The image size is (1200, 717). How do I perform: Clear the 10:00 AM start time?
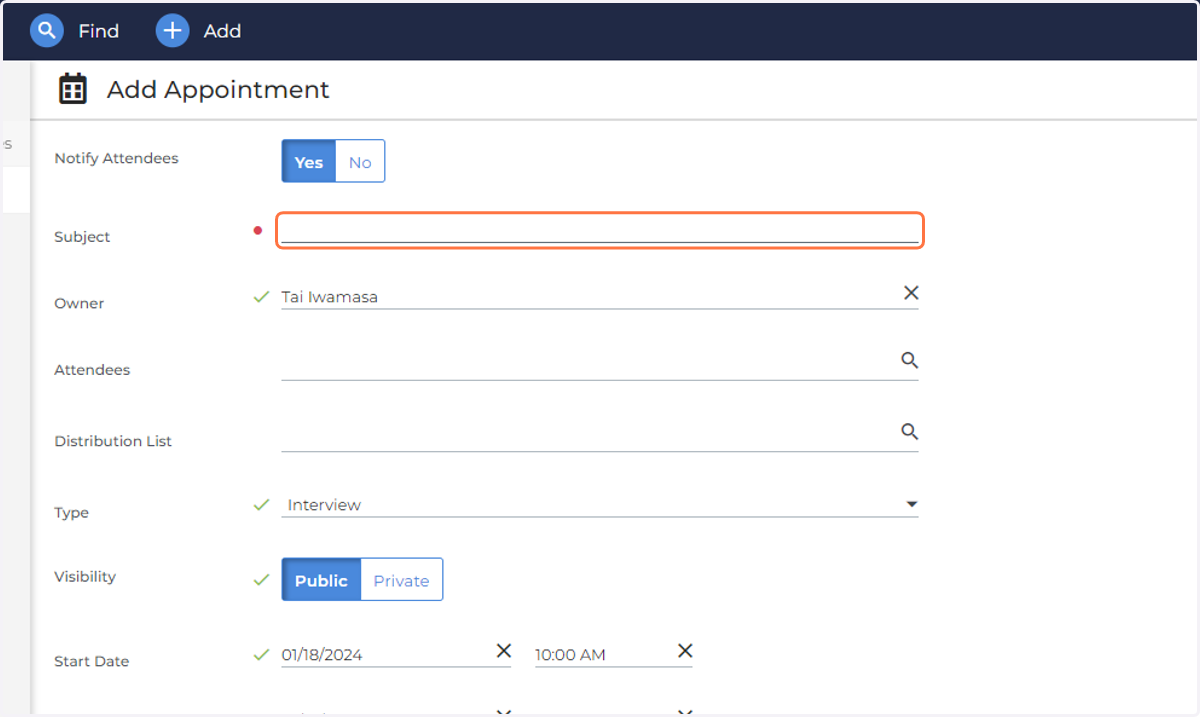[x=685, y=651]
